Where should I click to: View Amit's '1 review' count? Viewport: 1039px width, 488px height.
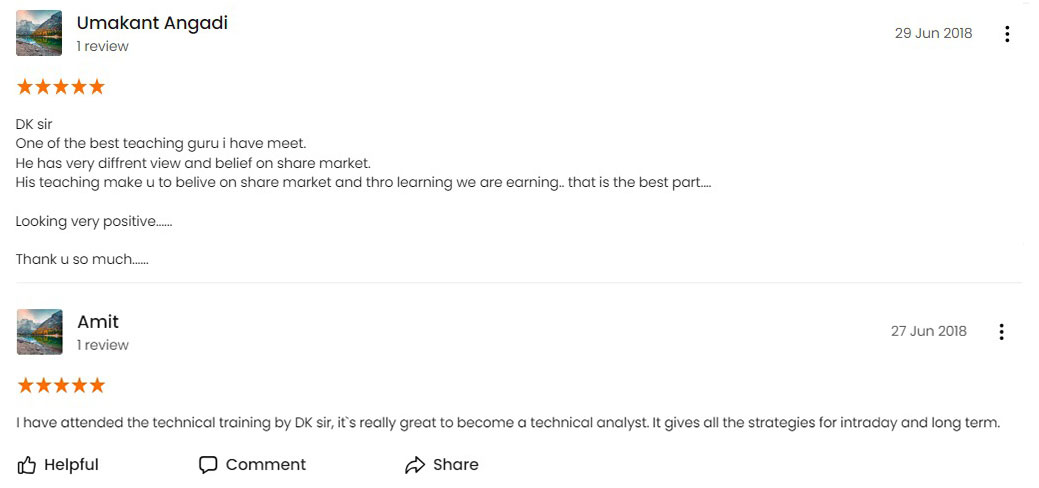point(103,345)
